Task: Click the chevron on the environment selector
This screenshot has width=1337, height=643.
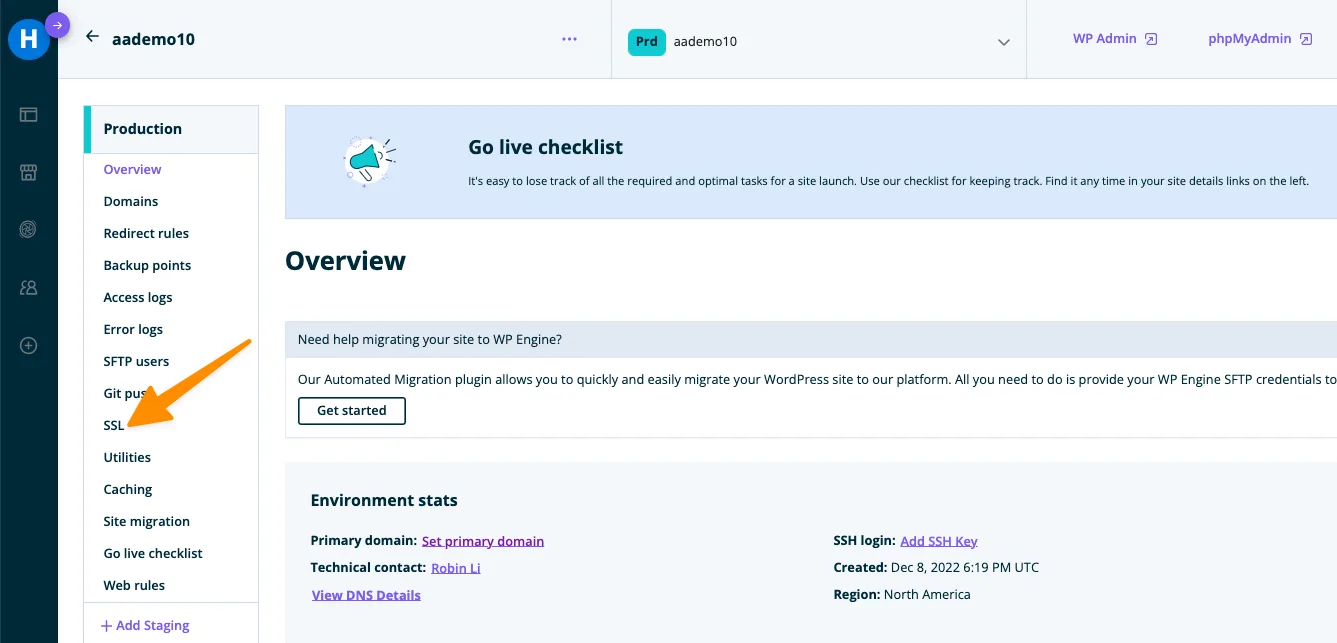Action: point(1003,42)
